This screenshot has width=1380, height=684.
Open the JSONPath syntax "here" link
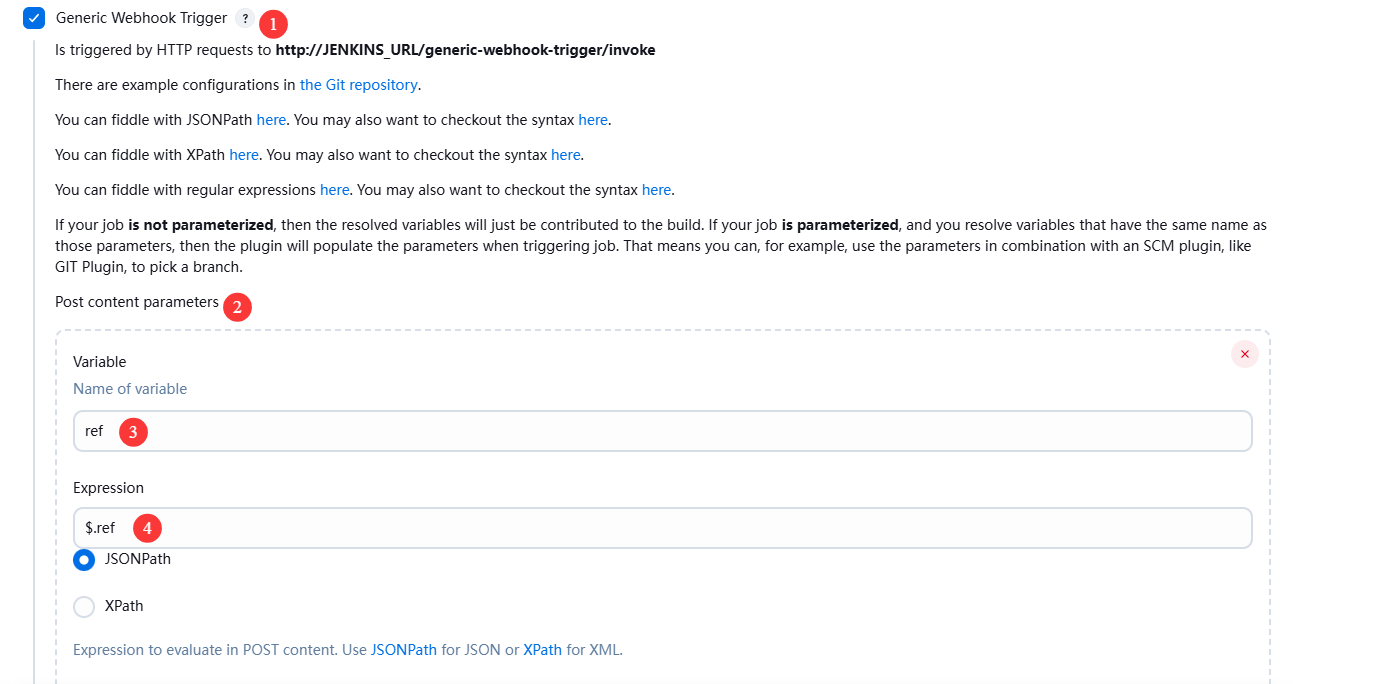[593, 120]
